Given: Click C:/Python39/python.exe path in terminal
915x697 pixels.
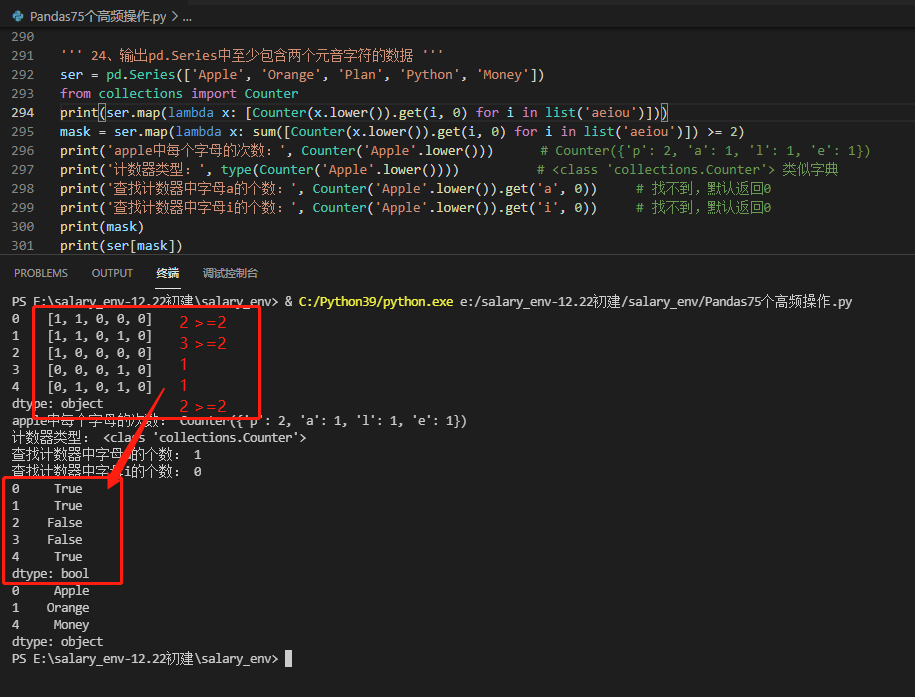Looking at the screenshot, I should tap(376, 302).
